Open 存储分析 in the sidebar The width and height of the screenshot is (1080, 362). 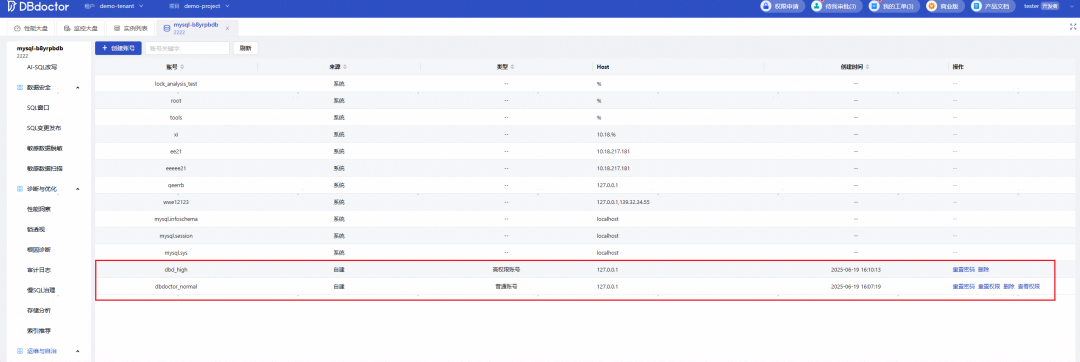pyautogui.click(x=39, y=310)
